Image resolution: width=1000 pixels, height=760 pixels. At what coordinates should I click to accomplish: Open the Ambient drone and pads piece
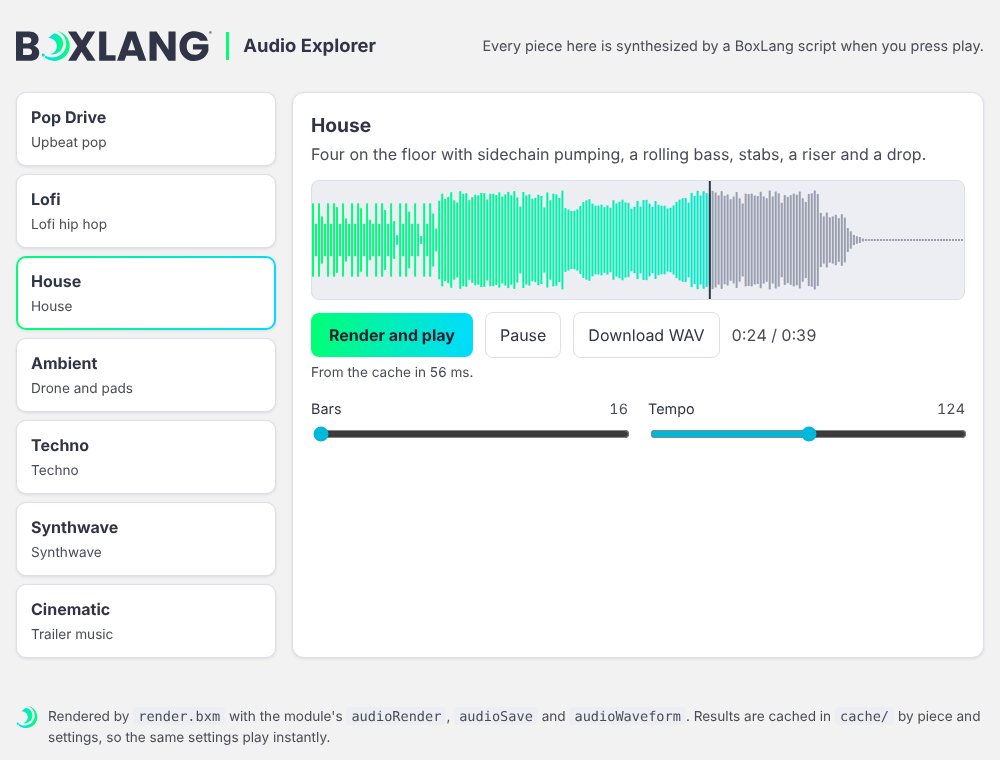[x=146, y=375]
